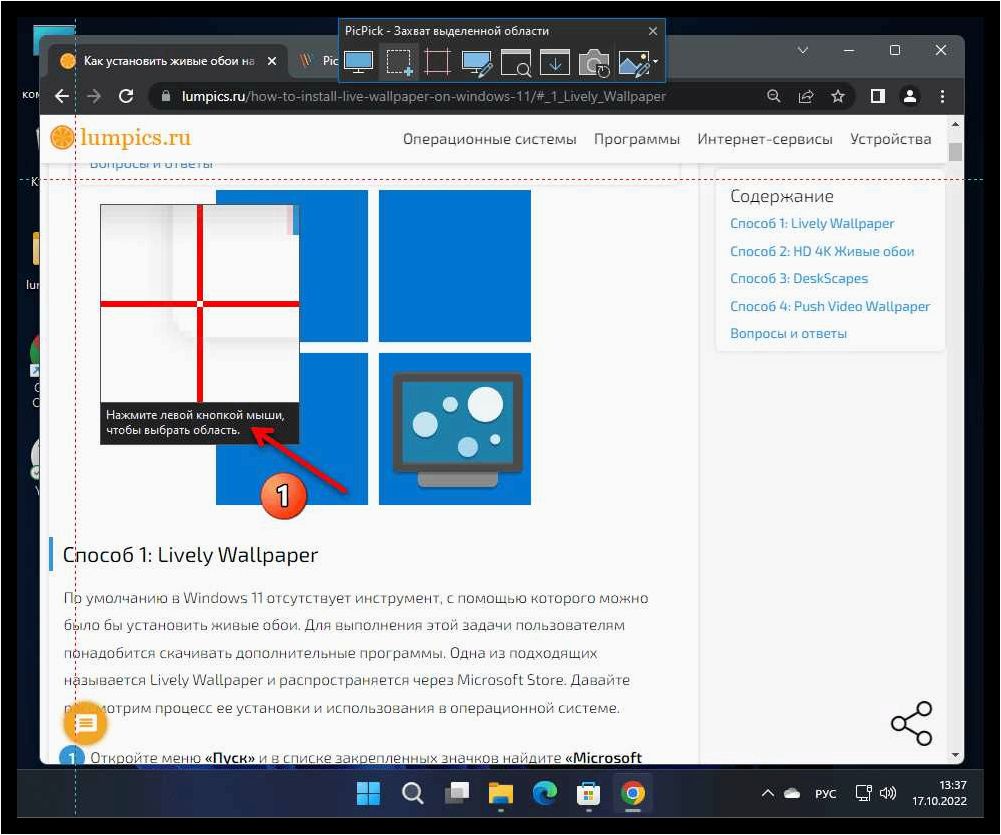Viewport: 1001px width, 835px height.
Task: Select PicPick region capture tool
Action: pos(399,63)
